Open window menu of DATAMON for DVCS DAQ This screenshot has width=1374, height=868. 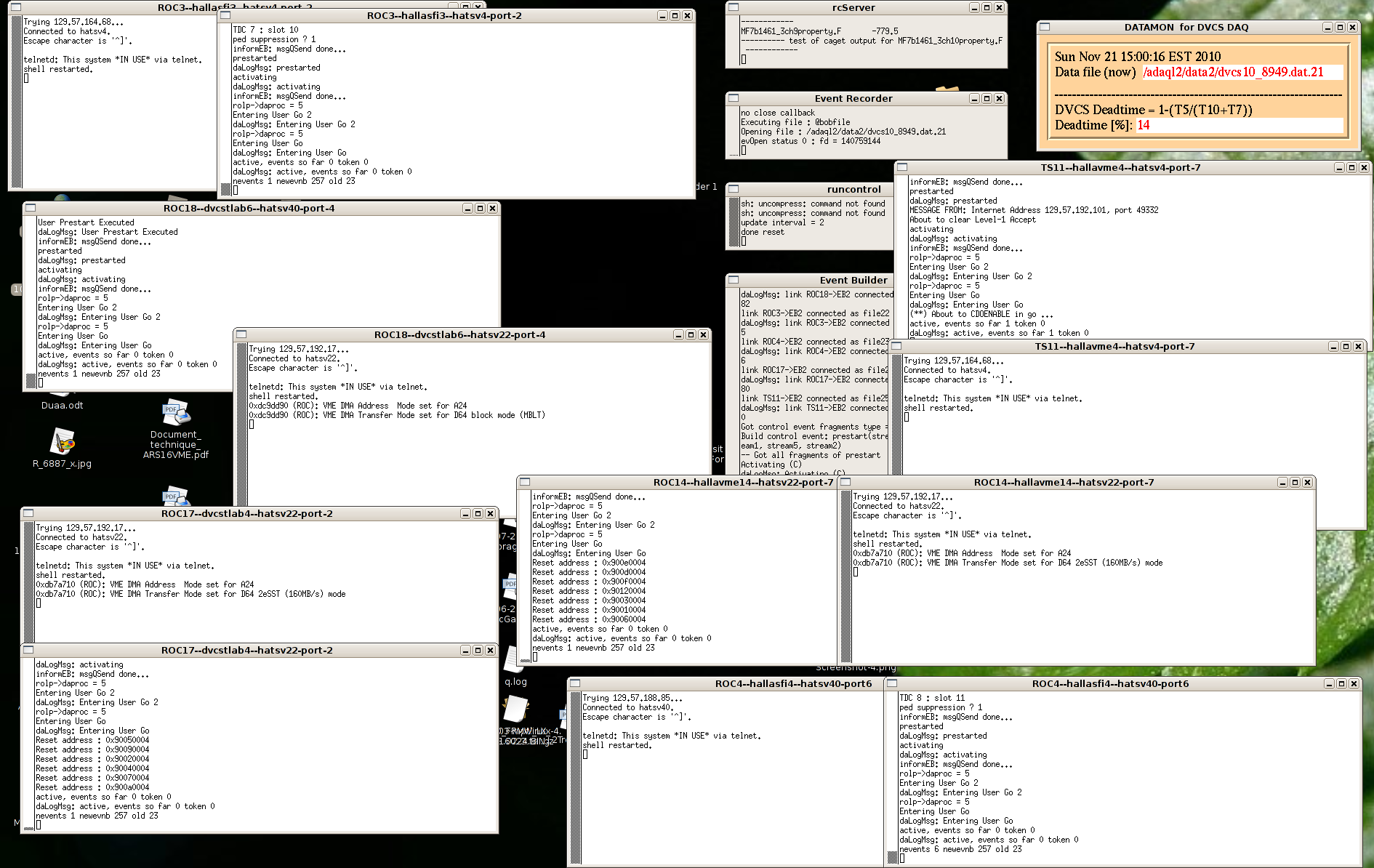pyautogui.click(x=1045, y=27)
